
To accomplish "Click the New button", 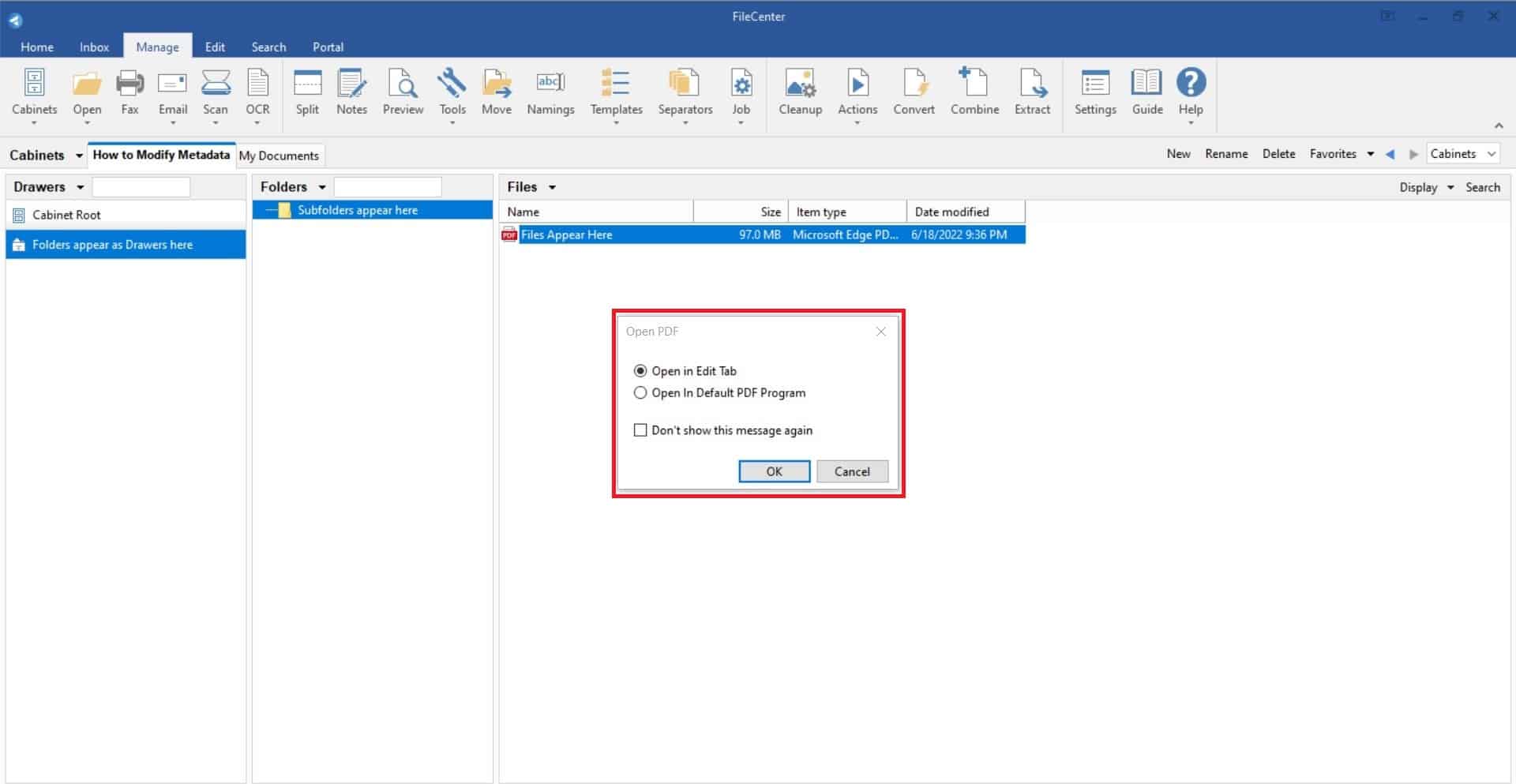I will click(1178, 154).
